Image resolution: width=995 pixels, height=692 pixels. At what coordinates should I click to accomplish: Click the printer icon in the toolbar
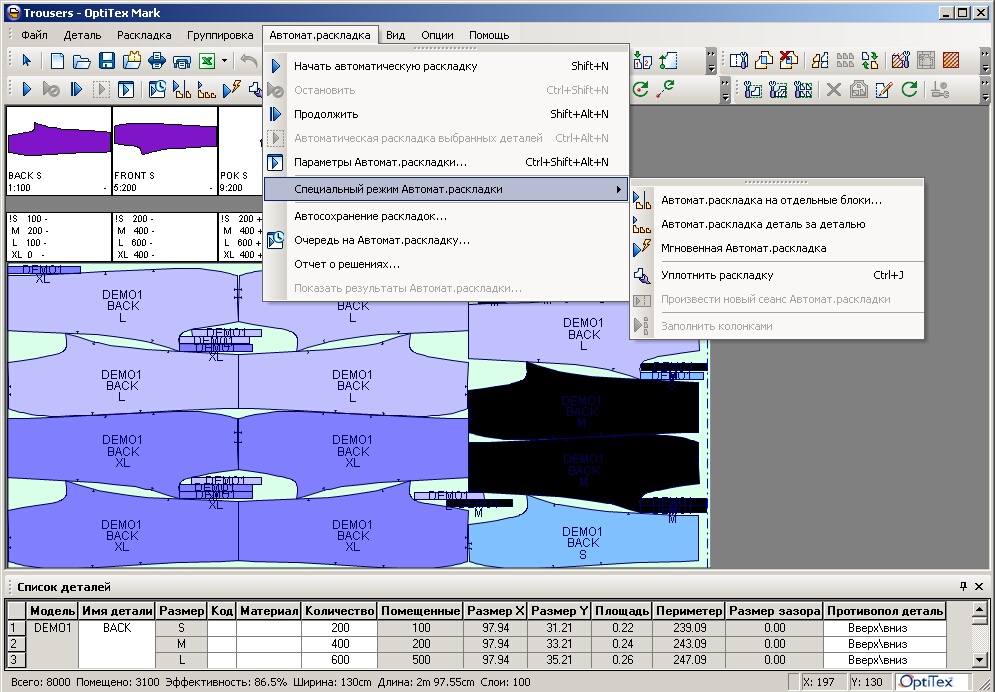point(157,62)
